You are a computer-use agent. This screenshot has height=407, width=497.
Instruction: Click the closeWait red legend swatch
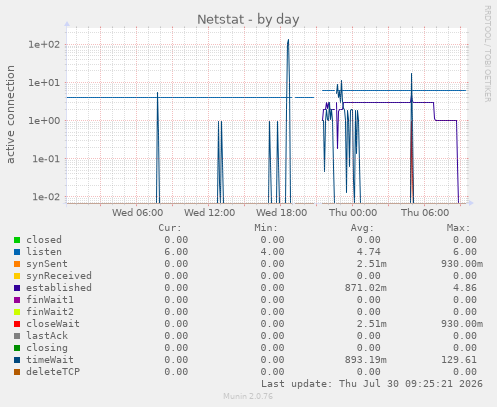17,324
